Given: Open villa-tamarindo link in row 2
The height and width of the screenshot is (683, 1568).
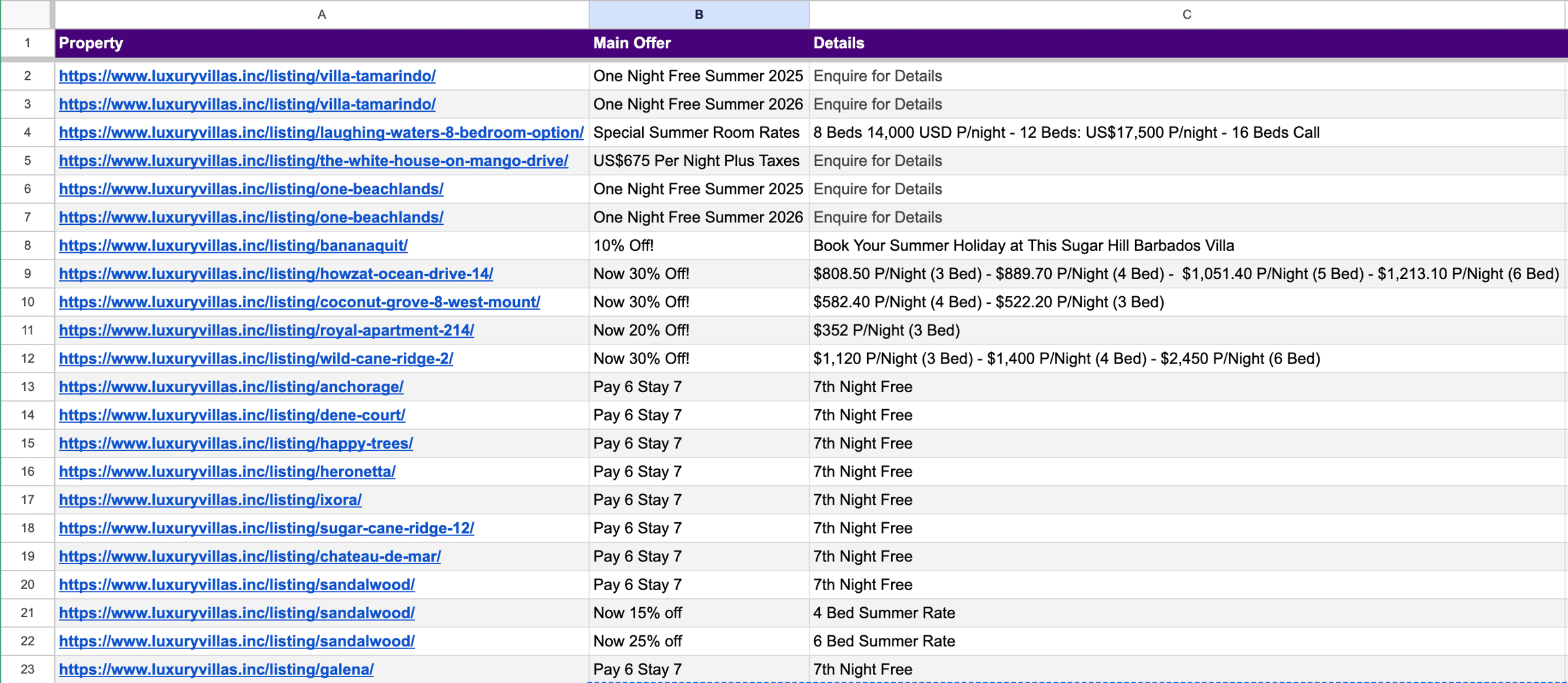Looking at the screenshot, I should click(247, 76).
